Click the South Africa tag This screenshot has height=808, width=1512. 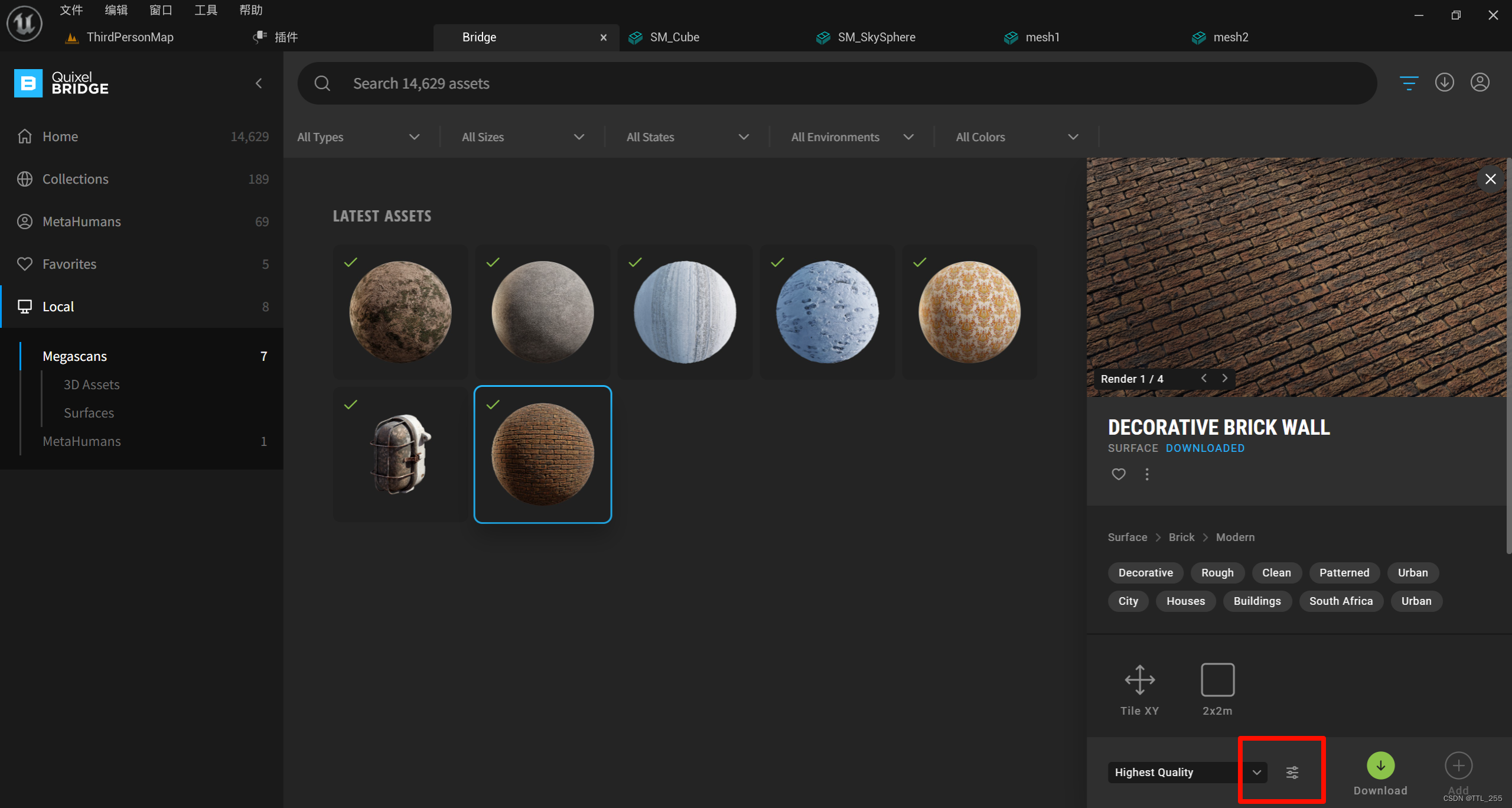pos(1341,601)
